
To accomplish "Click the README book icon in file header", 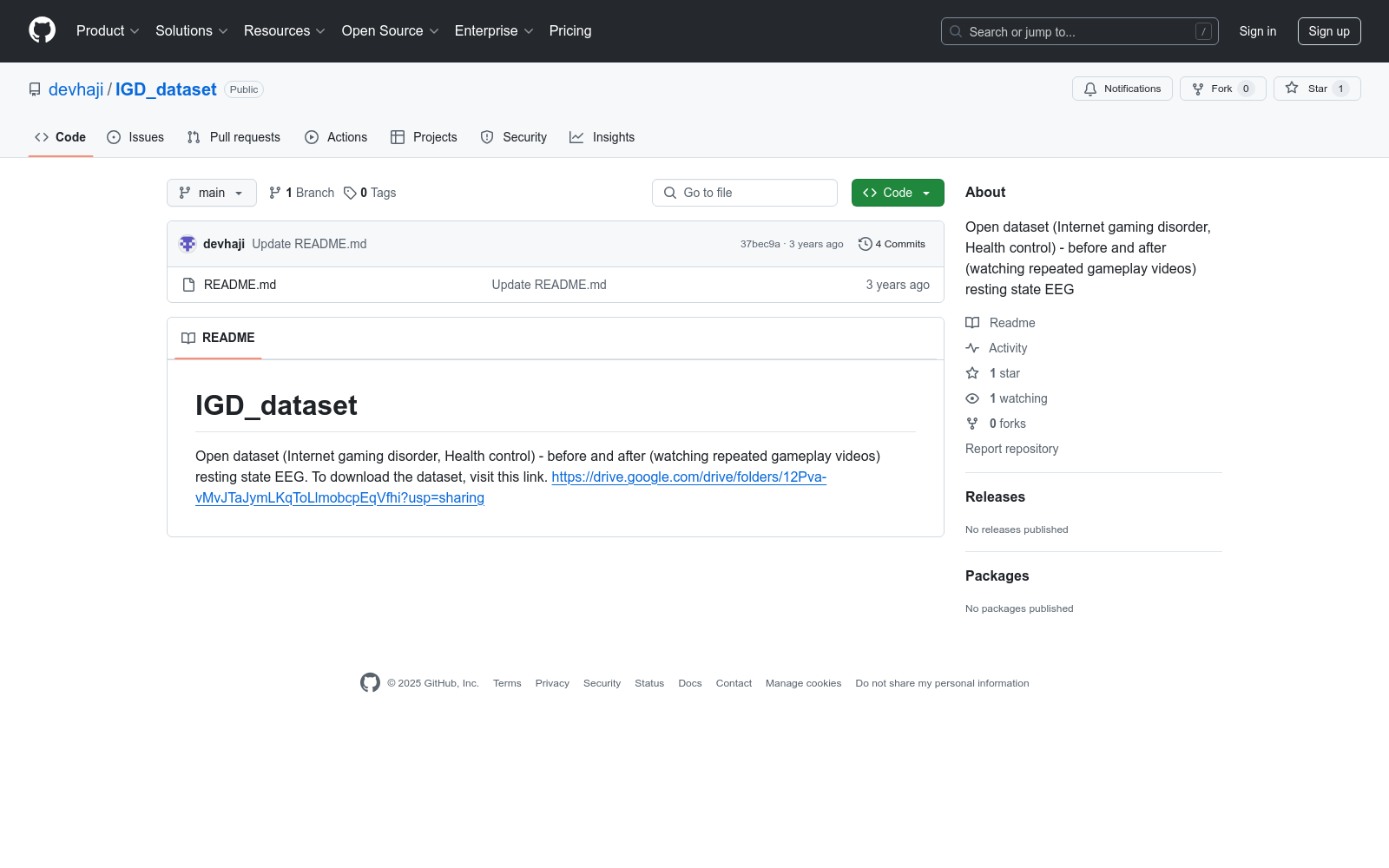I will [x=188, y=338].
